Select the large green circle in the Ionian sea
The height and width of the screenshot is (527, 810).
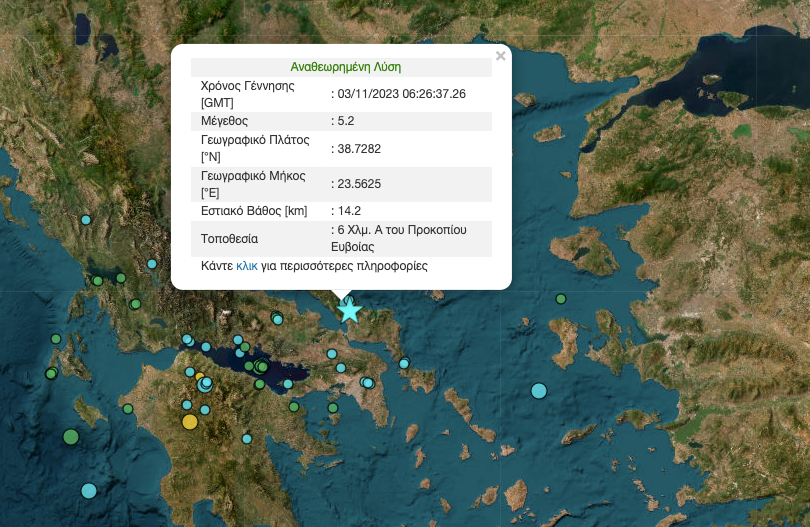pyautogui.click(x=71, y=437)
